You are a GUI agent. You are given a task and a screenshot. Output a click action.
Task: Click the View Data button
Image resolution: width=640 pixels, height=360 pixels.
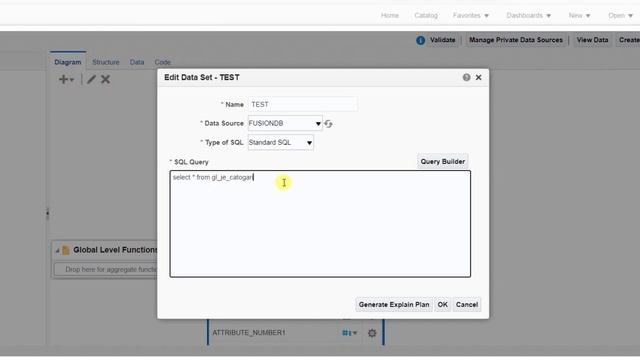592,40
